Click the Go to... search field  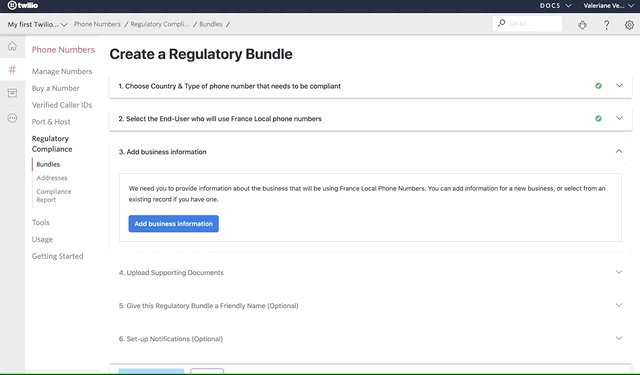click(x=527, y=23)
